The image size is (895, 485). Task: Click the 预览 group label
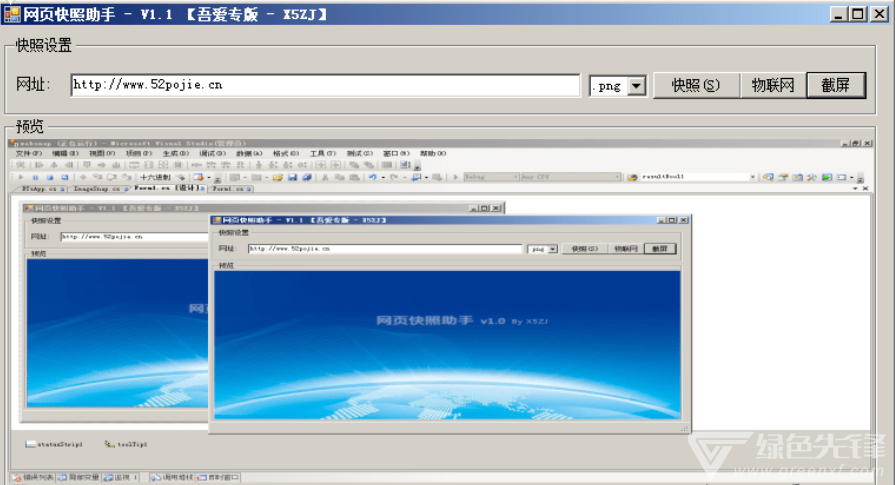(30, 126)
